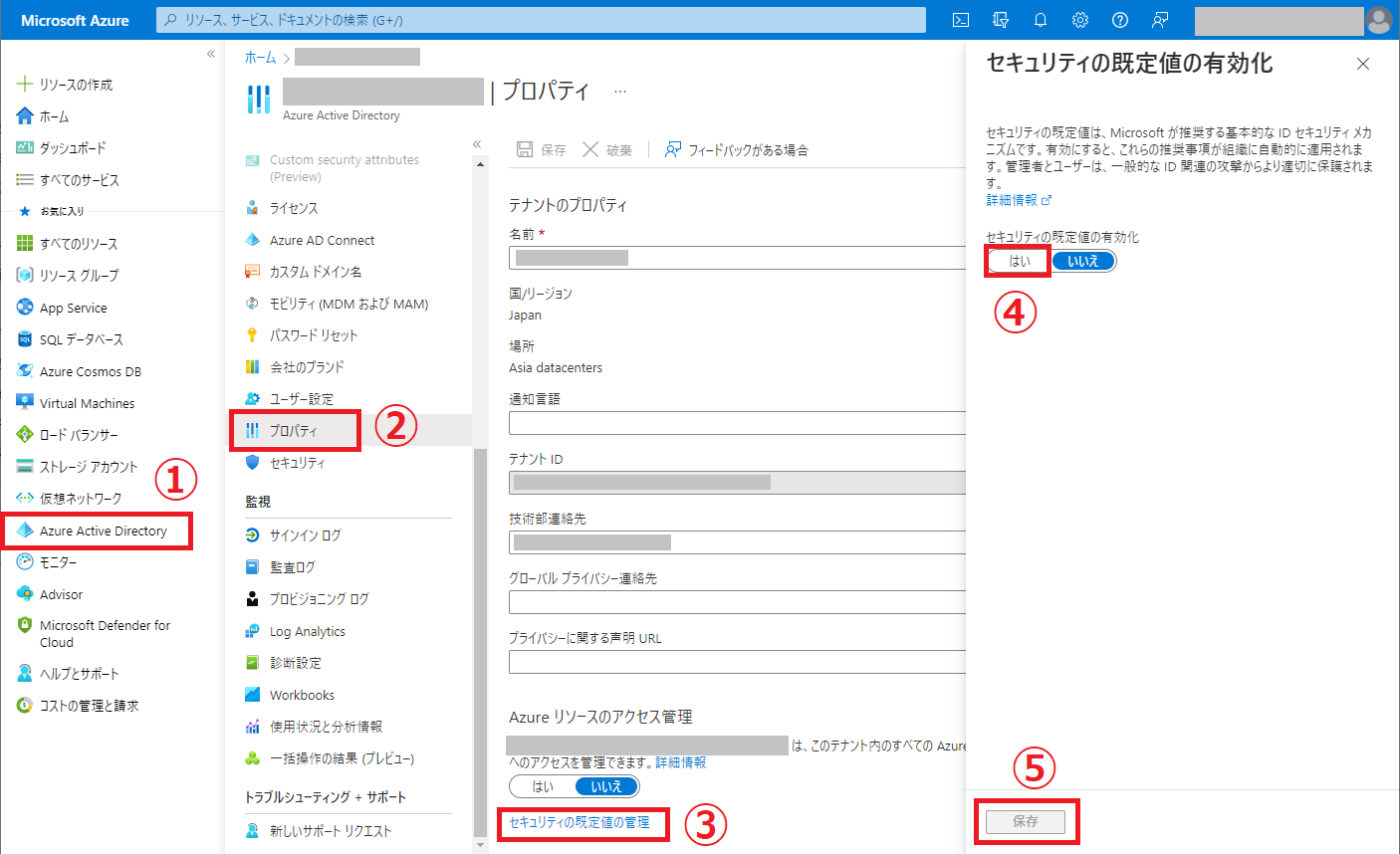Toggle Azure リソースのアクセス管理 to はい
The image size is (1400, 854).
pyautogui.click(x=543, y=785)
